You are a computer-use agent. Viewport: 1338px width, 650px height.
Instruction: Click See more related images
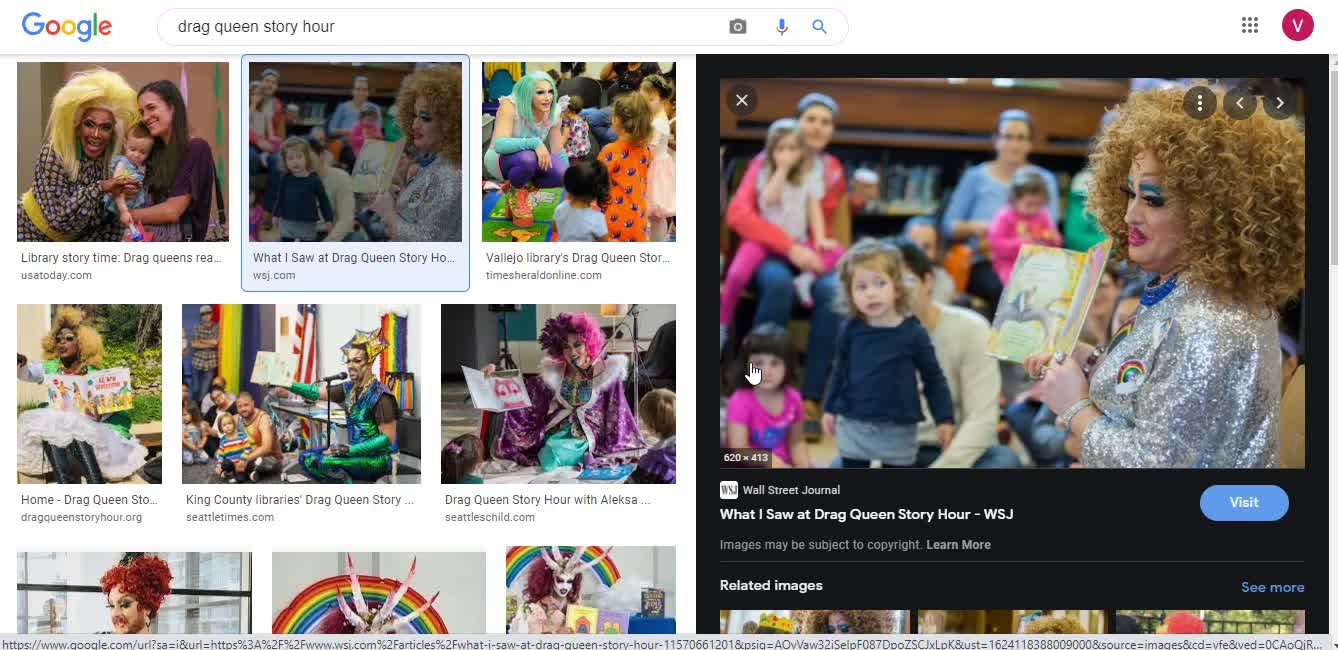(x=1272, y=587)
